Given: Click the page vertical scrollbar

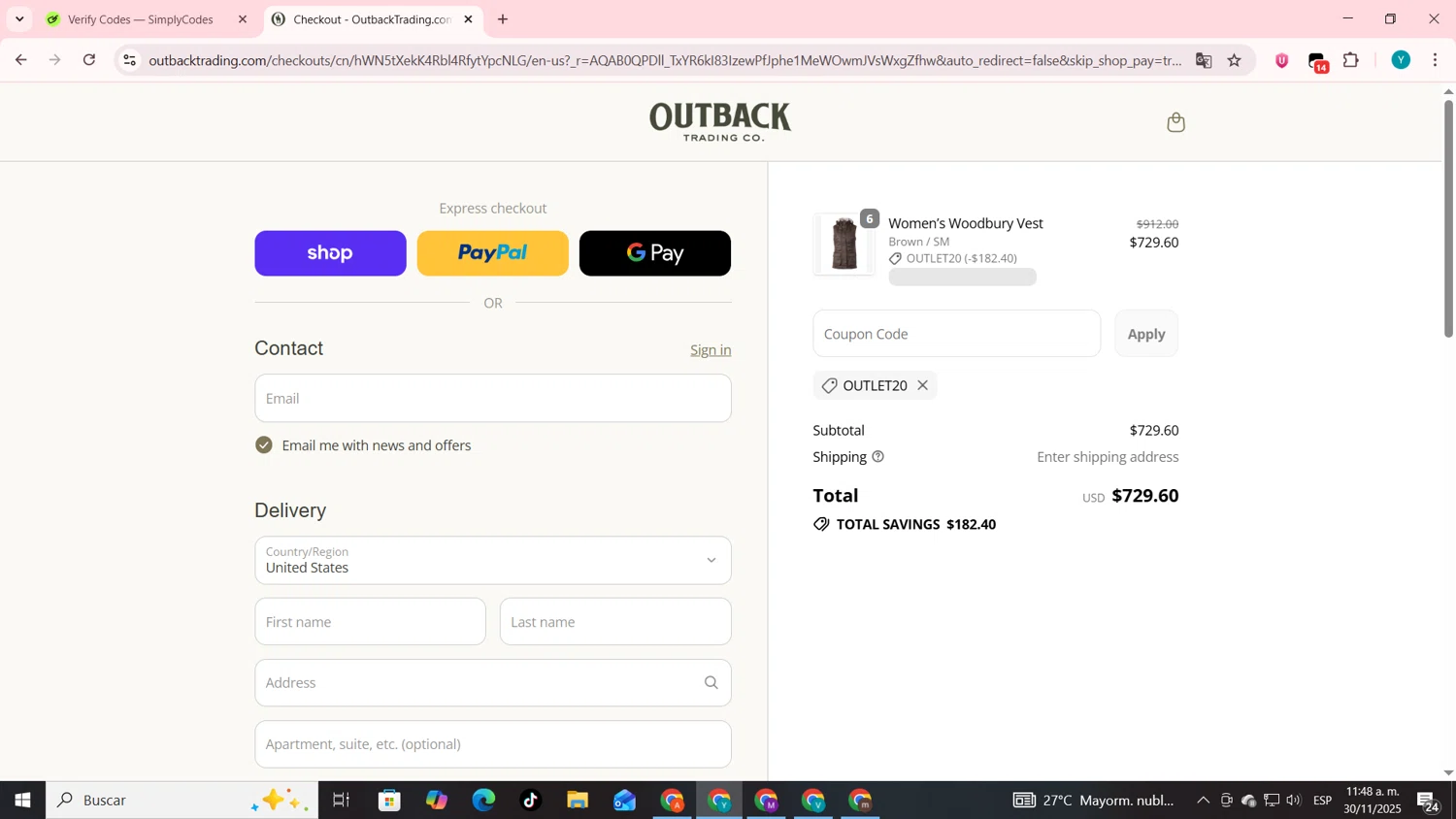Looking at the screenshot, I should coord(1448,218).
